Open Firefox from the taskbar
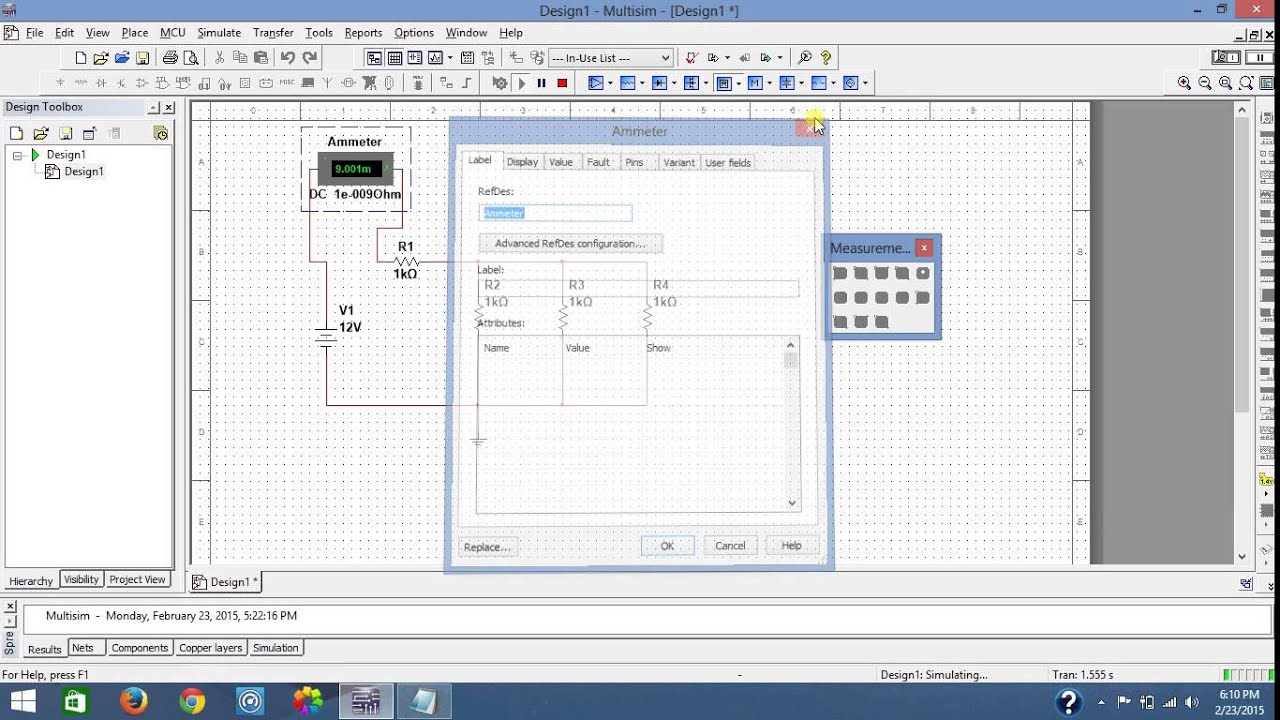 coord(133,701)
